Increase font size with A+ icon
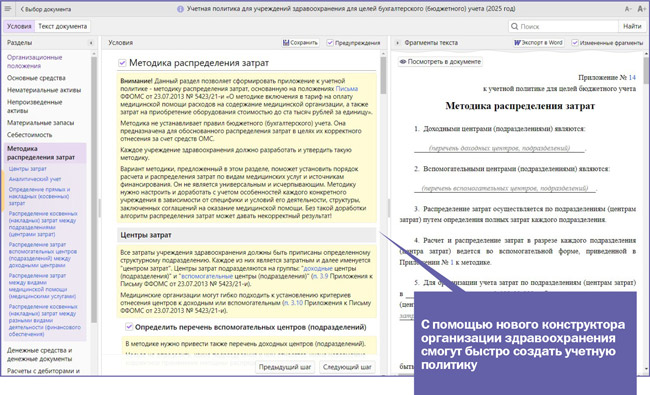 (x=641, y=9)
